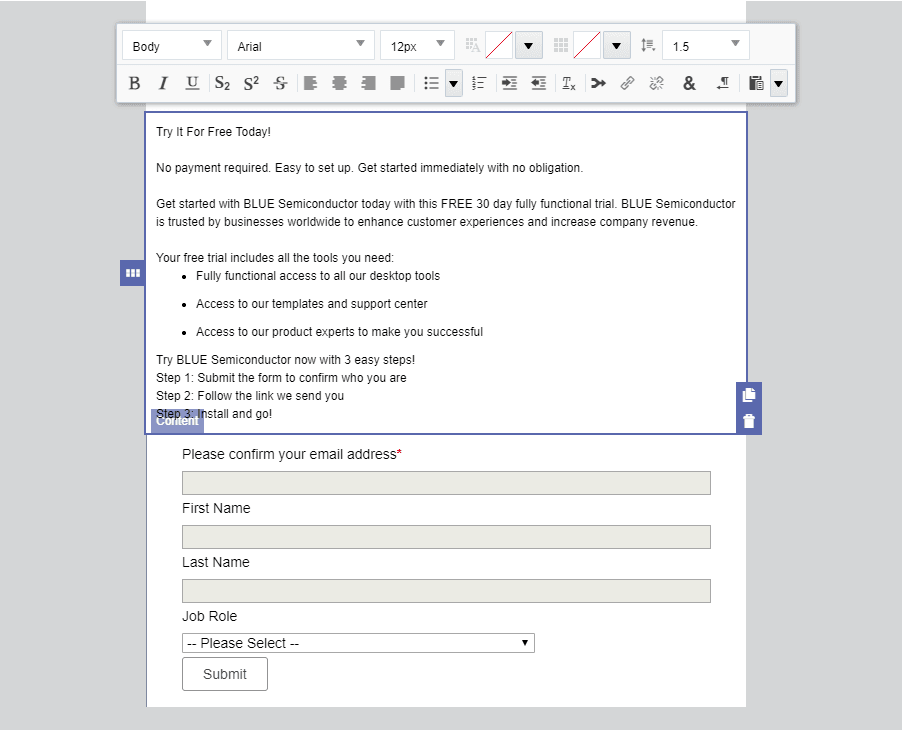Insert special character ampersand icon
The height and width of the screenshot is (730, 902).
pyautogui.click(x=689, y=83)
